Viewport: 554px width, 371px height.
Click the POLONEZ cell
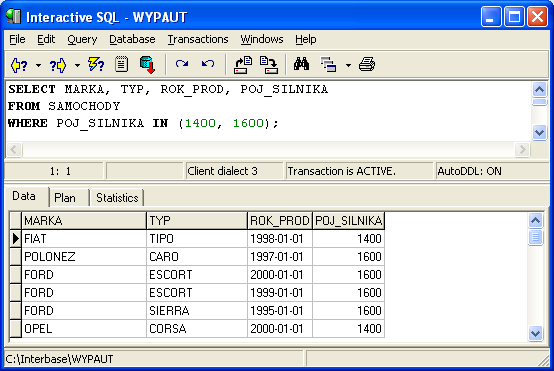(x=84, y=257)
